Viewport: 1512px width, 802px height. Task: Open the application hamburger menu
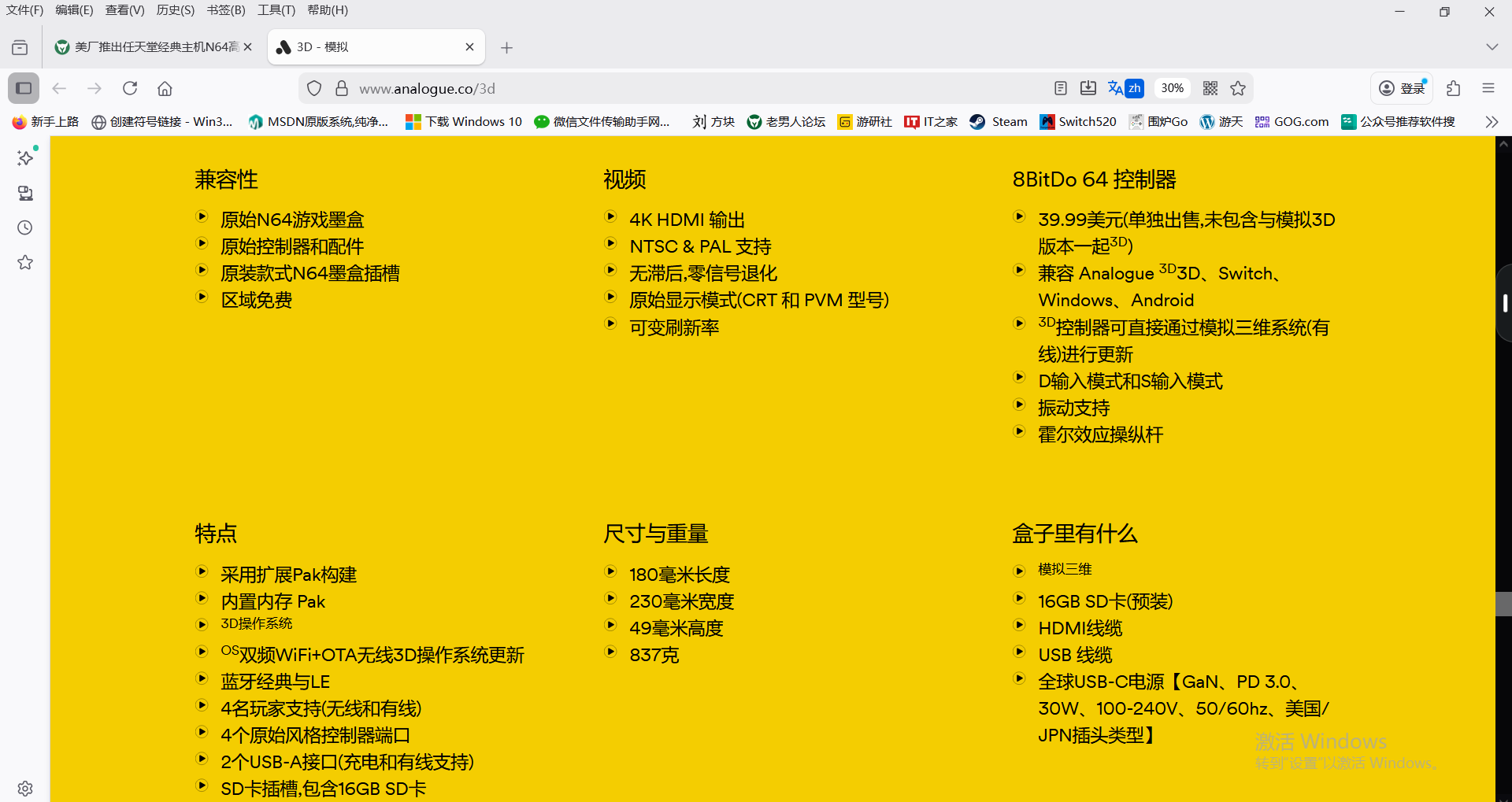(1488, 88)
